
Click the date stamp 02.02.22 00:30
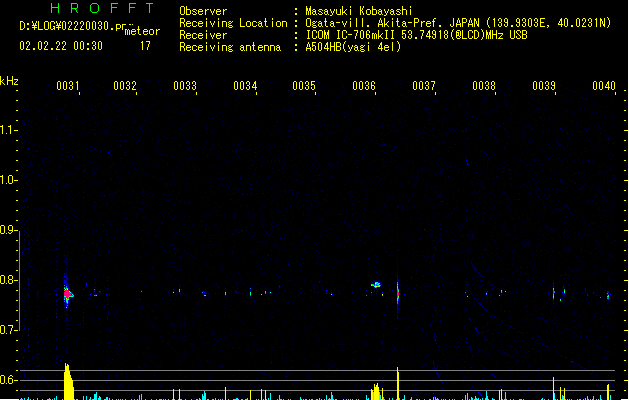point(61,46)
